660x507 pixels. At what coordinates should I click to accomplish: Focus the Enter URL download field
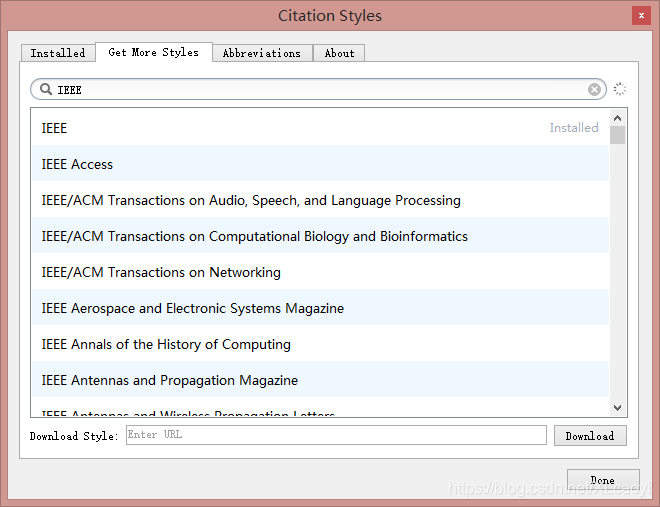point(336,435)
